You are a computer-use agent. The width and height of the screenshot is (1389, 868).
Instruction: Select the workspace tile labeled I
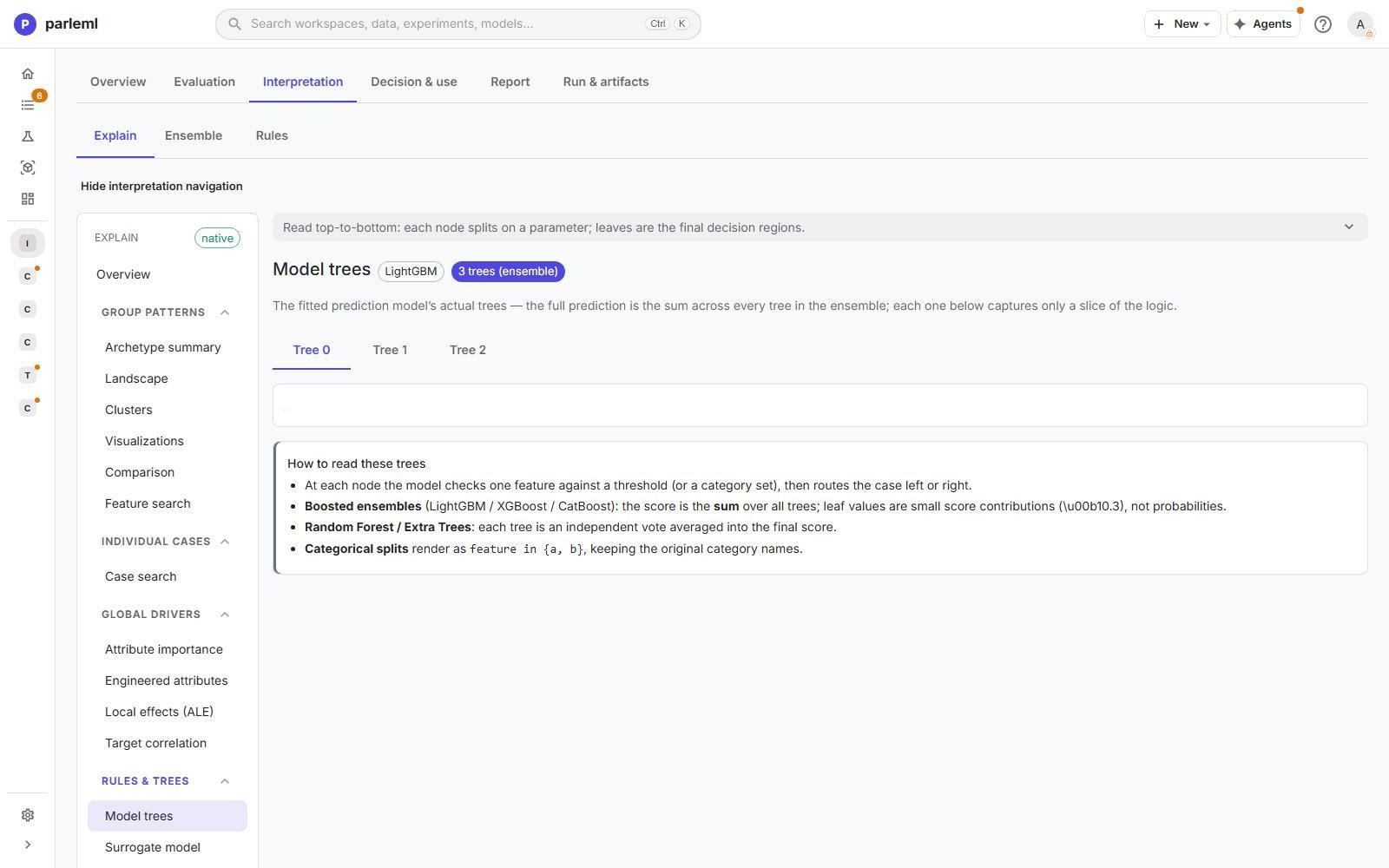pos(28,243)
